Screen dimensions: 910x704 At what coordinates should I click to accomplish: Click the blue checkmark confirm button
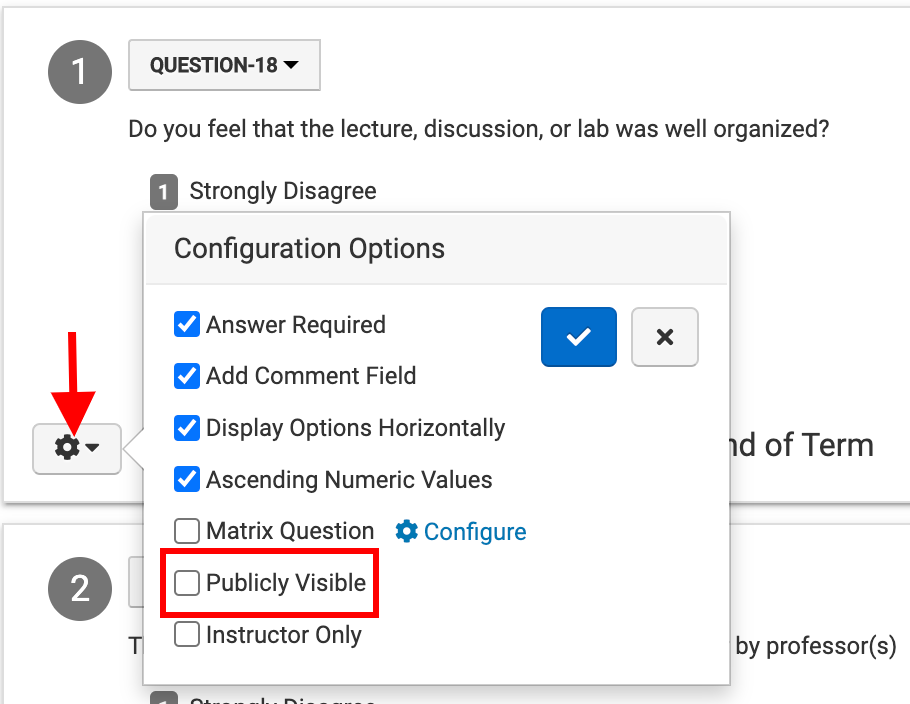pyautogui.click(x=578, y=337)
